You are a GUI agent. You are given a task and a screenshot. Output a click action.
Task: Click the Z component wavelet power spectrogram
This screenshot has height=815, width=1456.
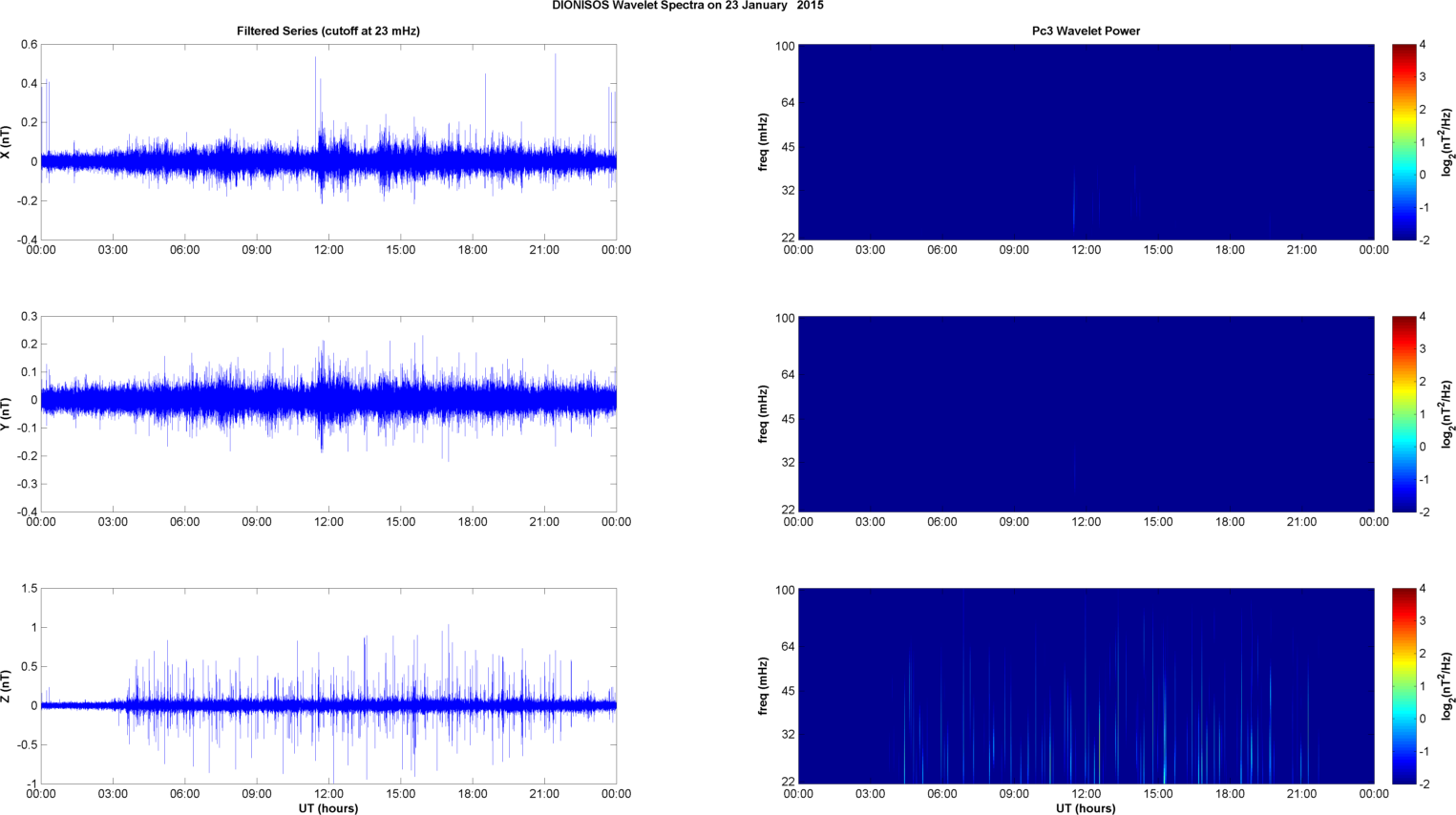coord(1086,686)
